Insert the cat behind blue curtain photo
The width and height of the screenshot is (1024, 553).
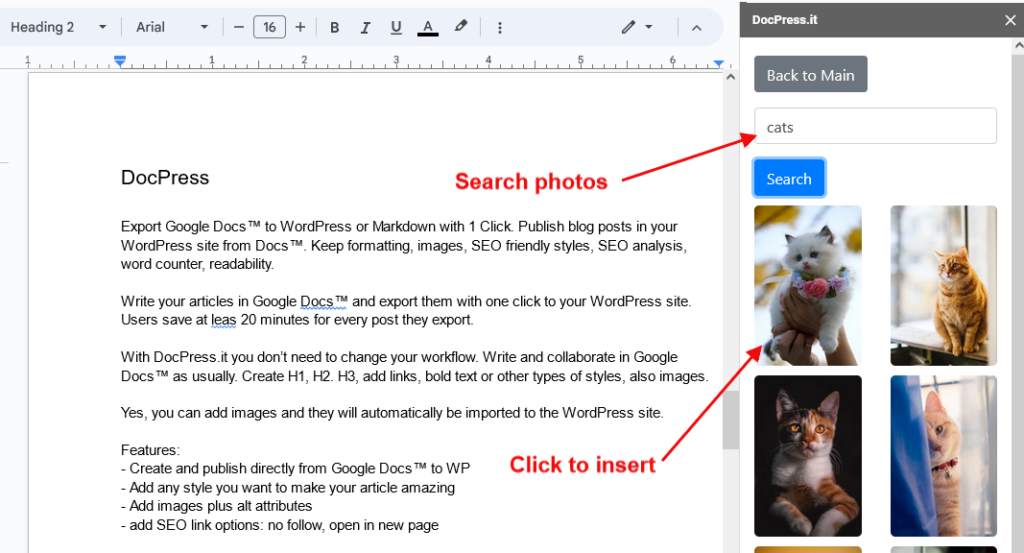943,456
